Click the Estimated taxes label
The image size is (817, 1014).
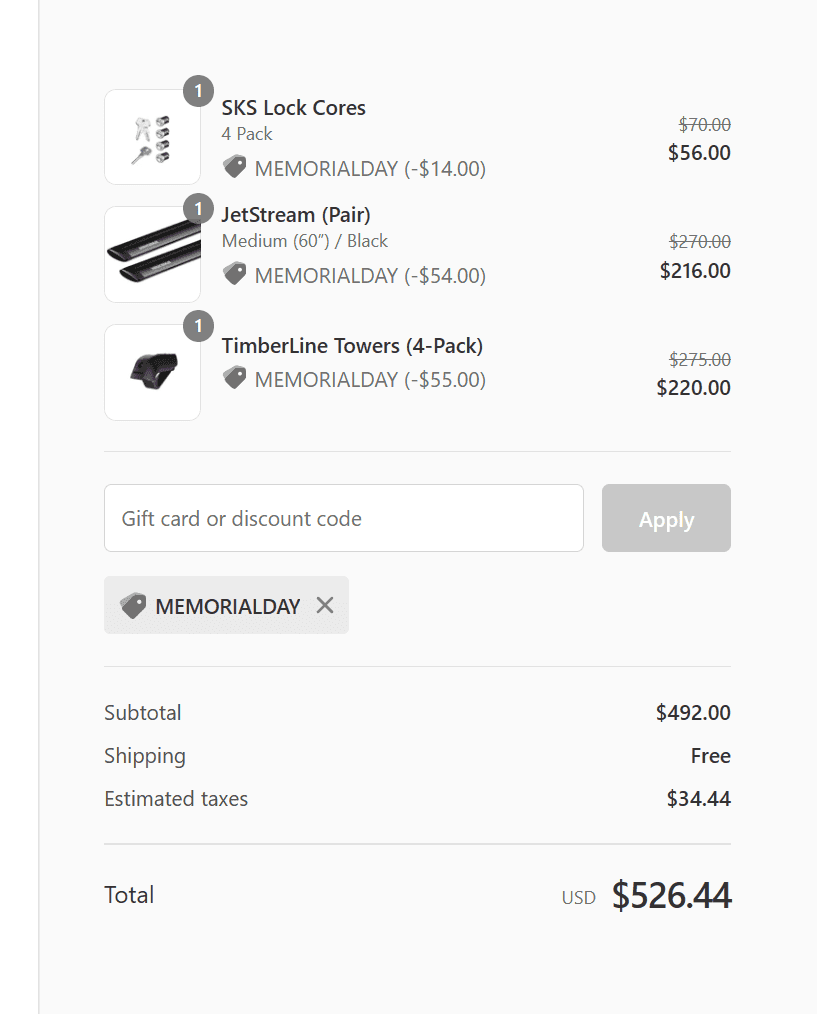(x=176, y=799)
